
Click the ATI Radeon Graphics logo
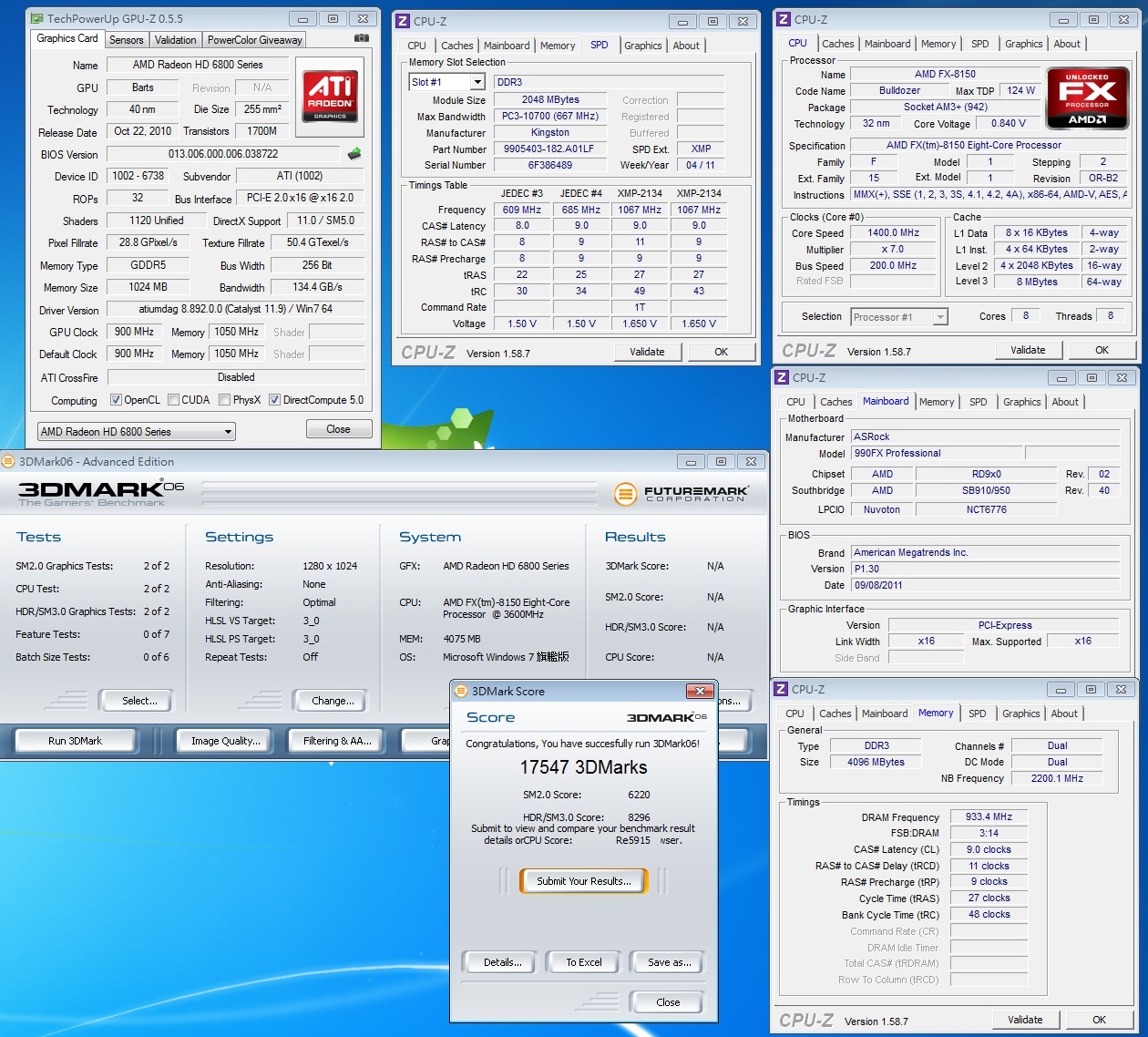click(x=330, y=96)
